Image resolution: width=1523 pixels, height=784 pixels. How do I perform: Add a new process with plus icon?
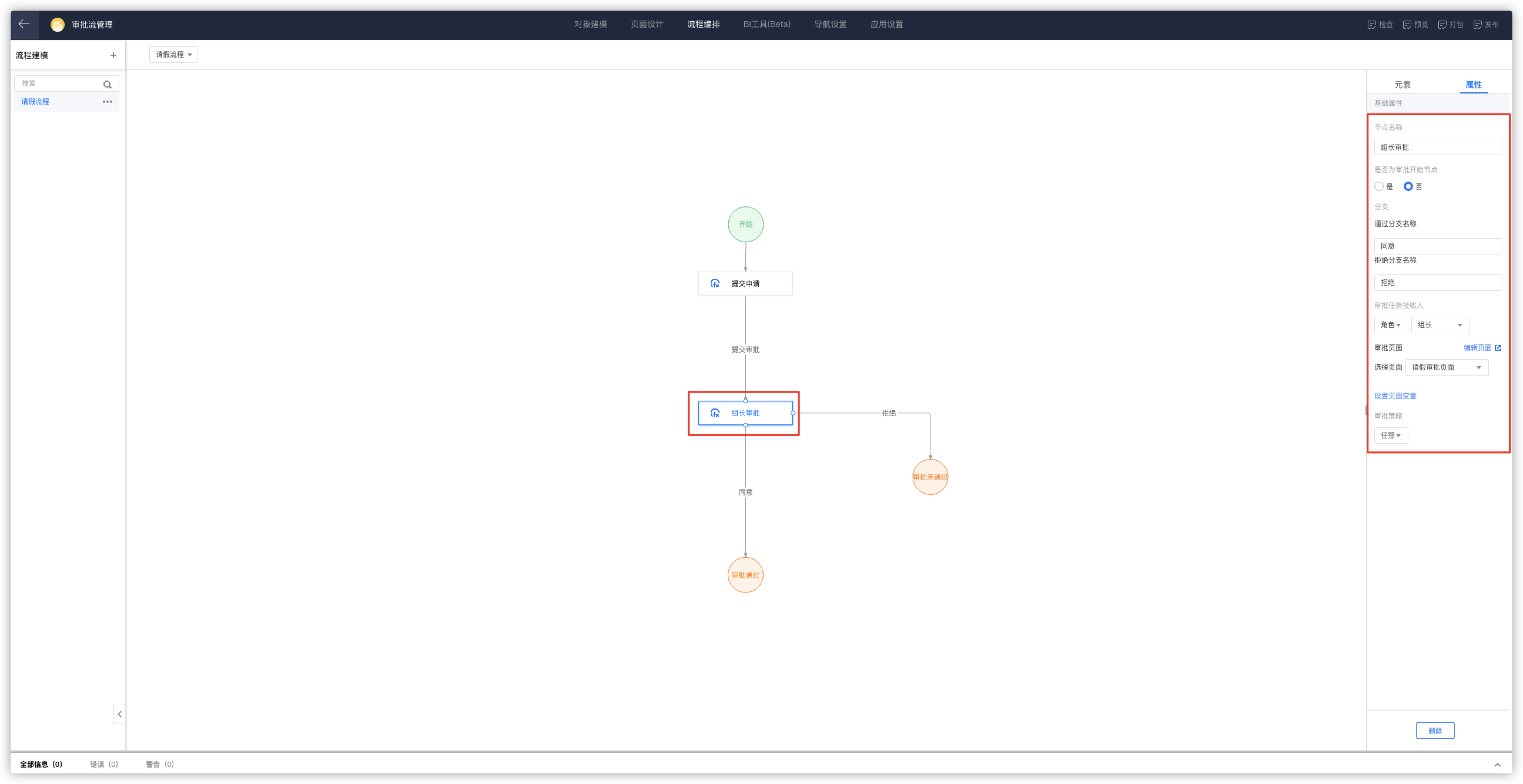click(113, 55)
